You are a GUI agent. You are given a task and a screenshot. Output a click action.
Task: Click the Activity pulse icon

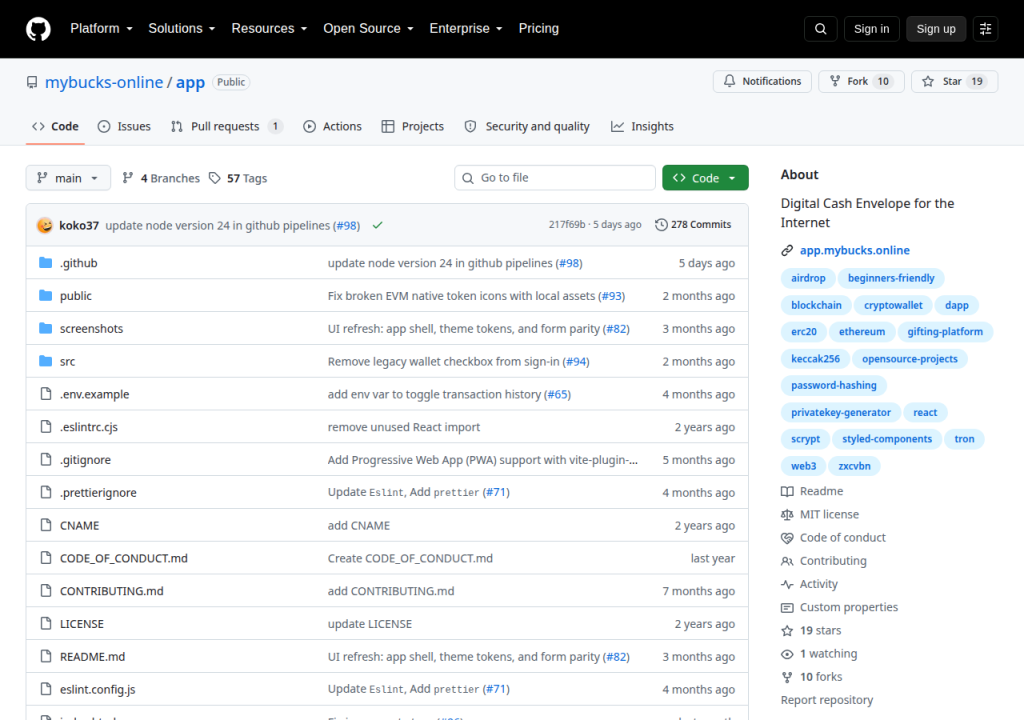787,584
